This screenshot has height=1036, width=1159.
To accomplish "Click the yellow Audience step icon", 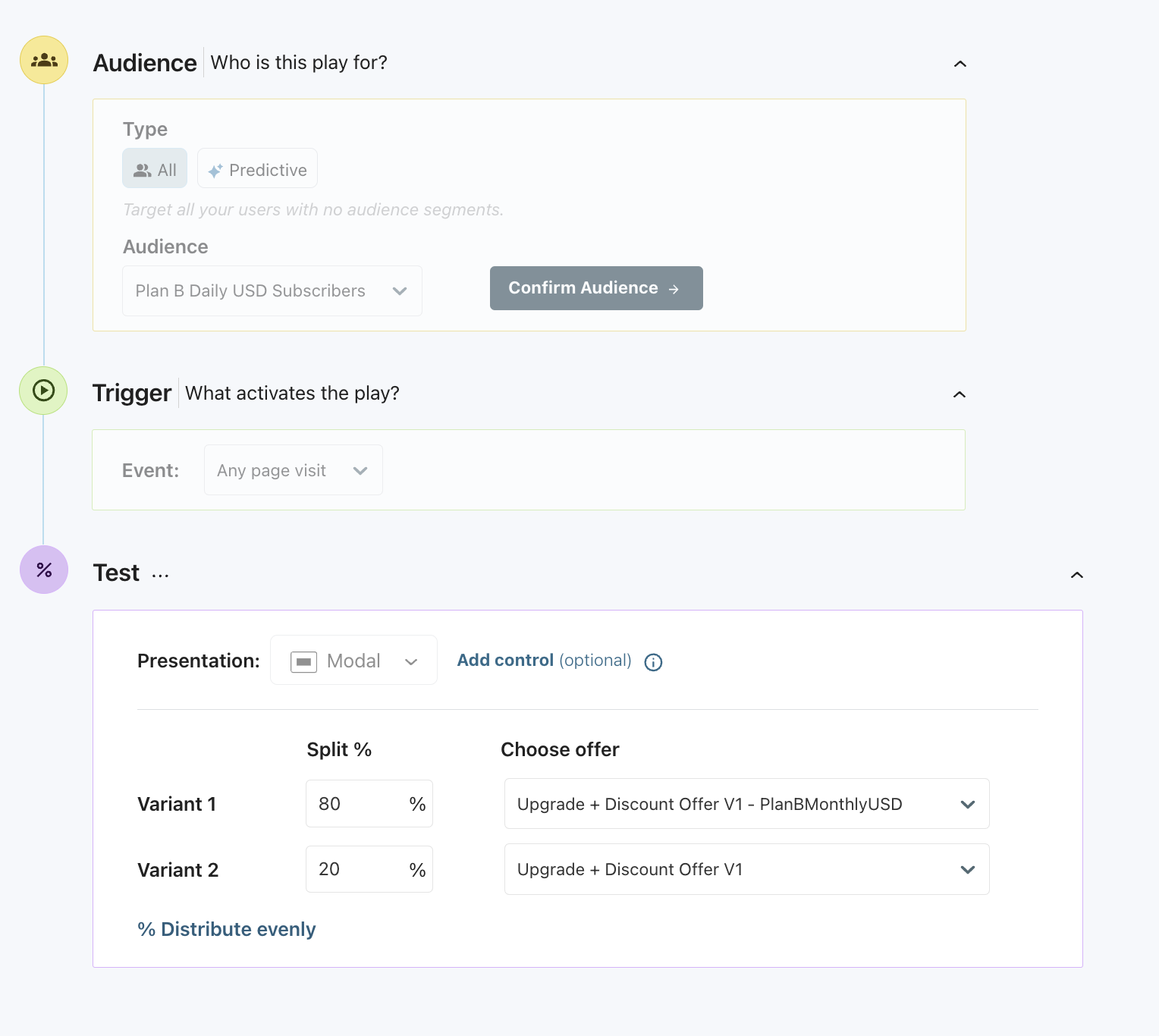I will (44, 60).
